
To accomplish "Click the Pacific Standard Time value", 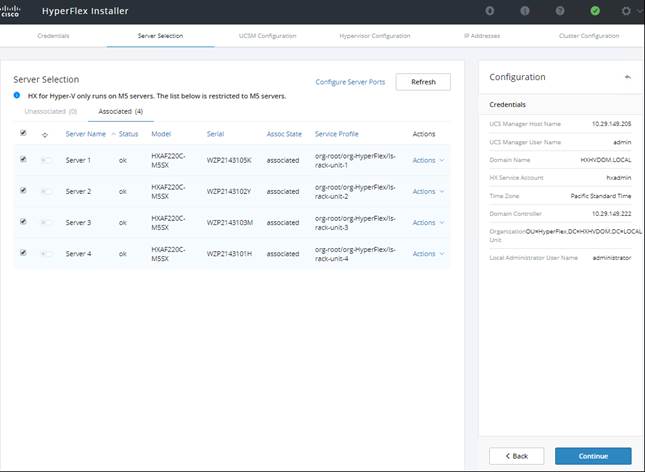I will (601, 196).
